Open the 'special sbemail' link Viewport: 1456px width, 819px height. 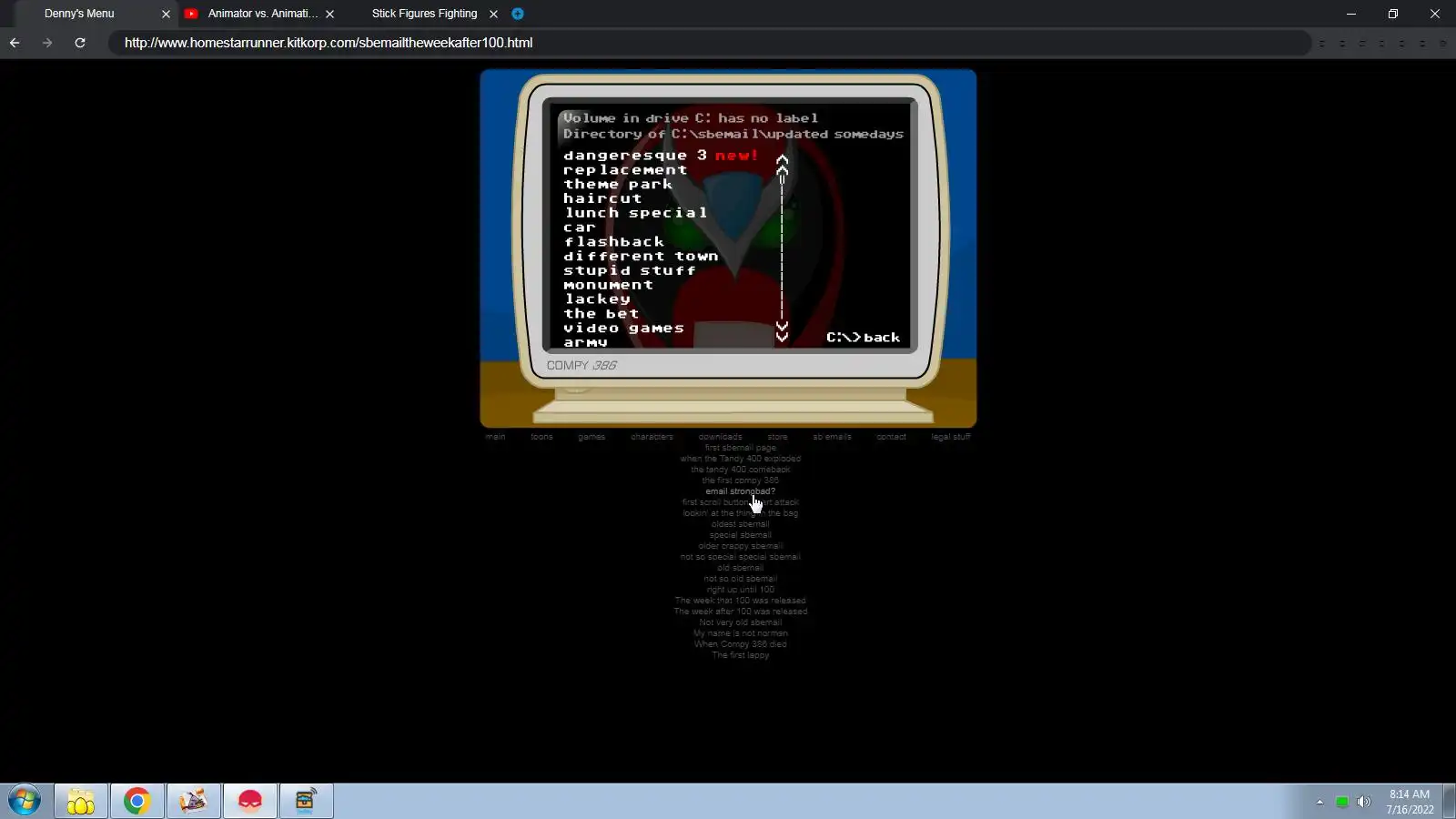click(x=741, y=535)
